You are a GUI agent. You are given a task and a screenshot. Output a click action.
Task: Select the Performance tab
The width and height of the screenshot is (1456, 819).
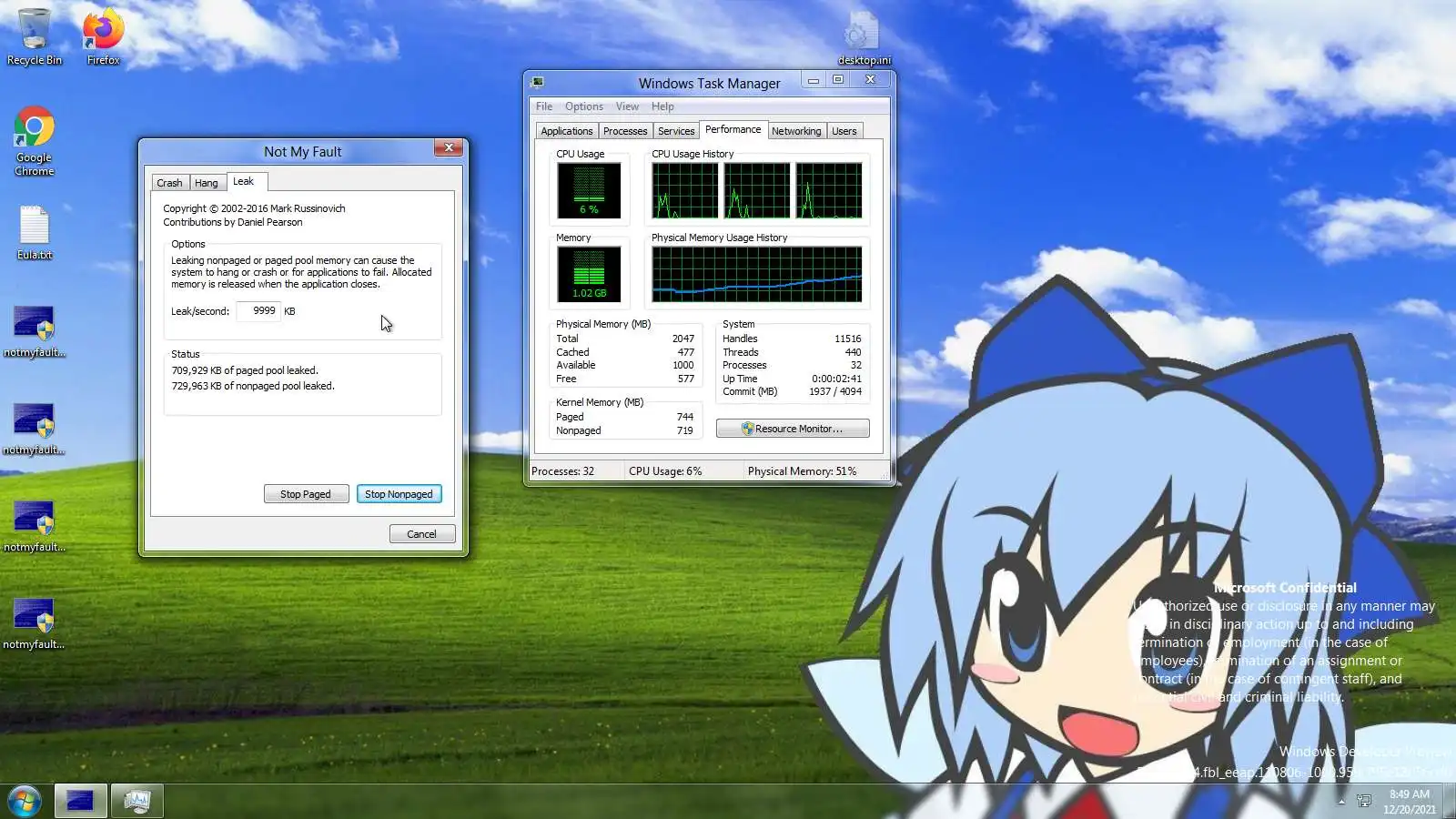coord(733,129)
